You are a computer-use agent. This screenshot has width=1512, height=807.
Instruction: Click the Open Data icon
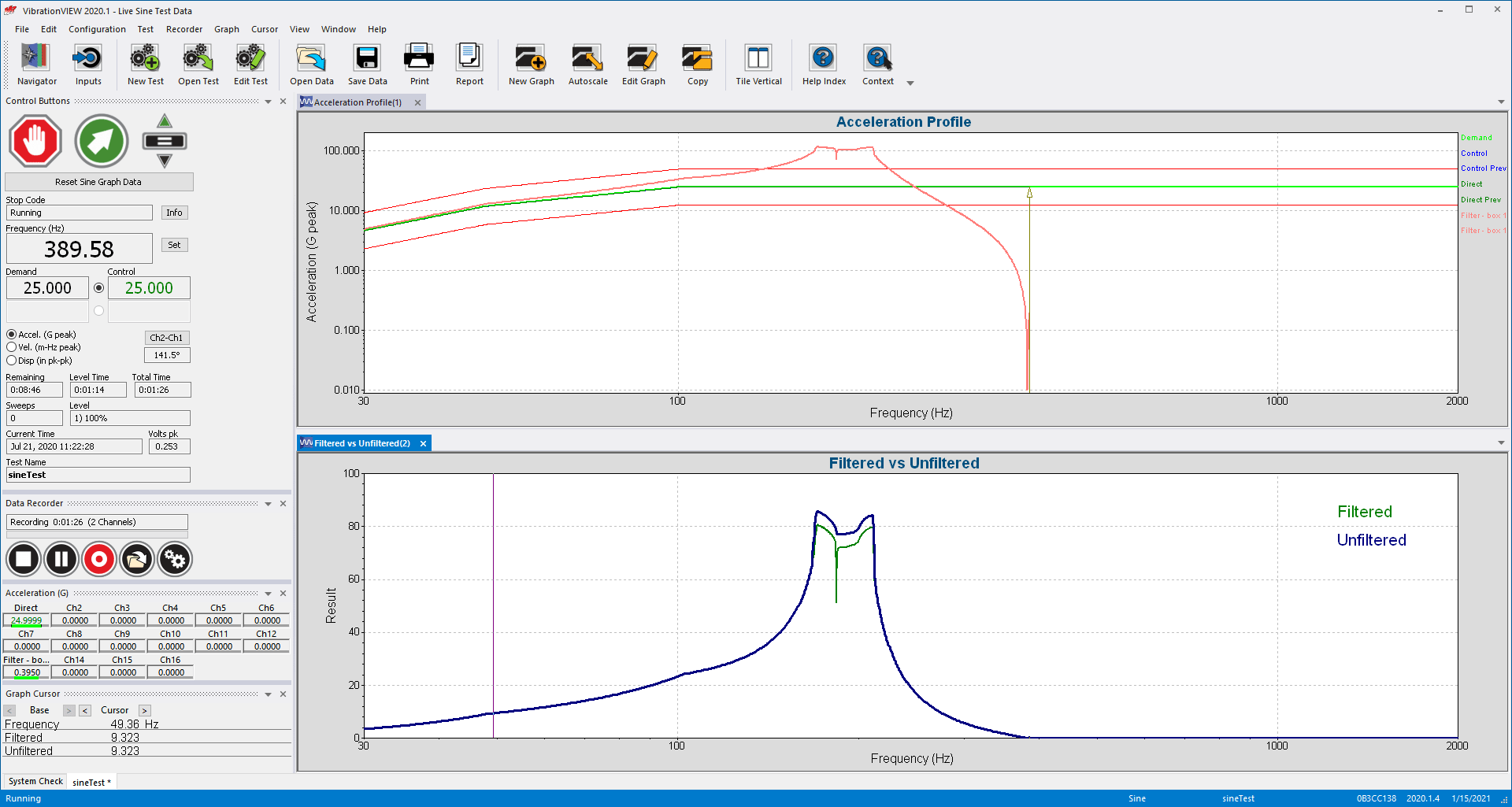(x=311, y=65)
